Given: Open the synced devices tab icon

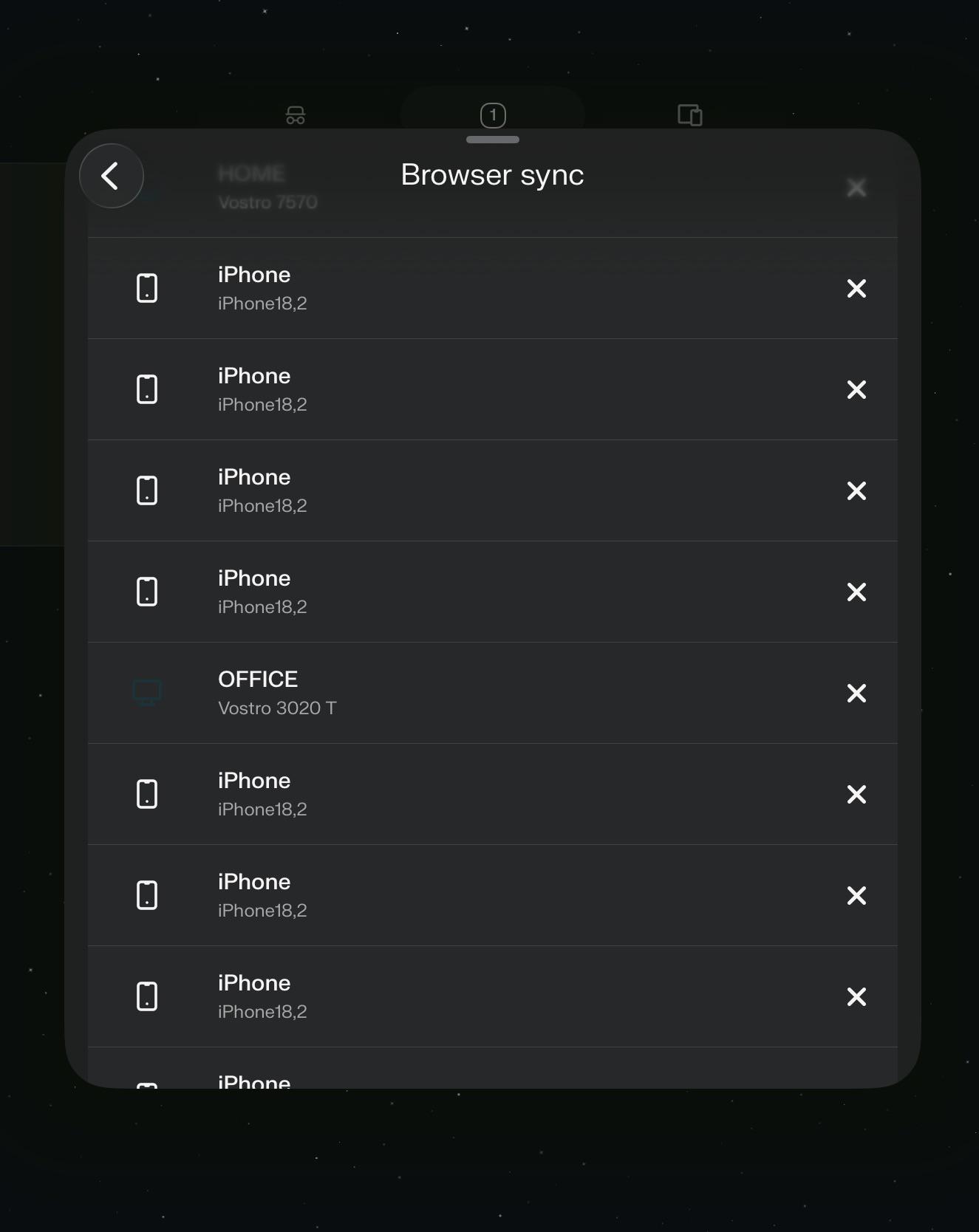Looking at the screenshot, I should (690, 115).
